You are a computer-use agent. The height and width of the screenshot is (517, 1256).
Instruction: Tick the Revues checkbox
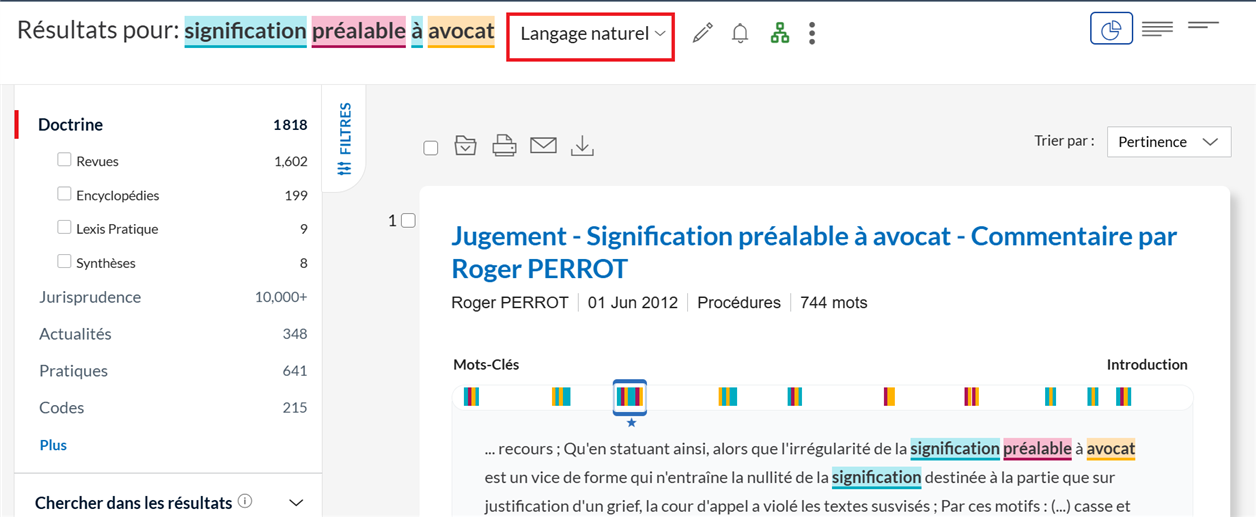(64, 160)
